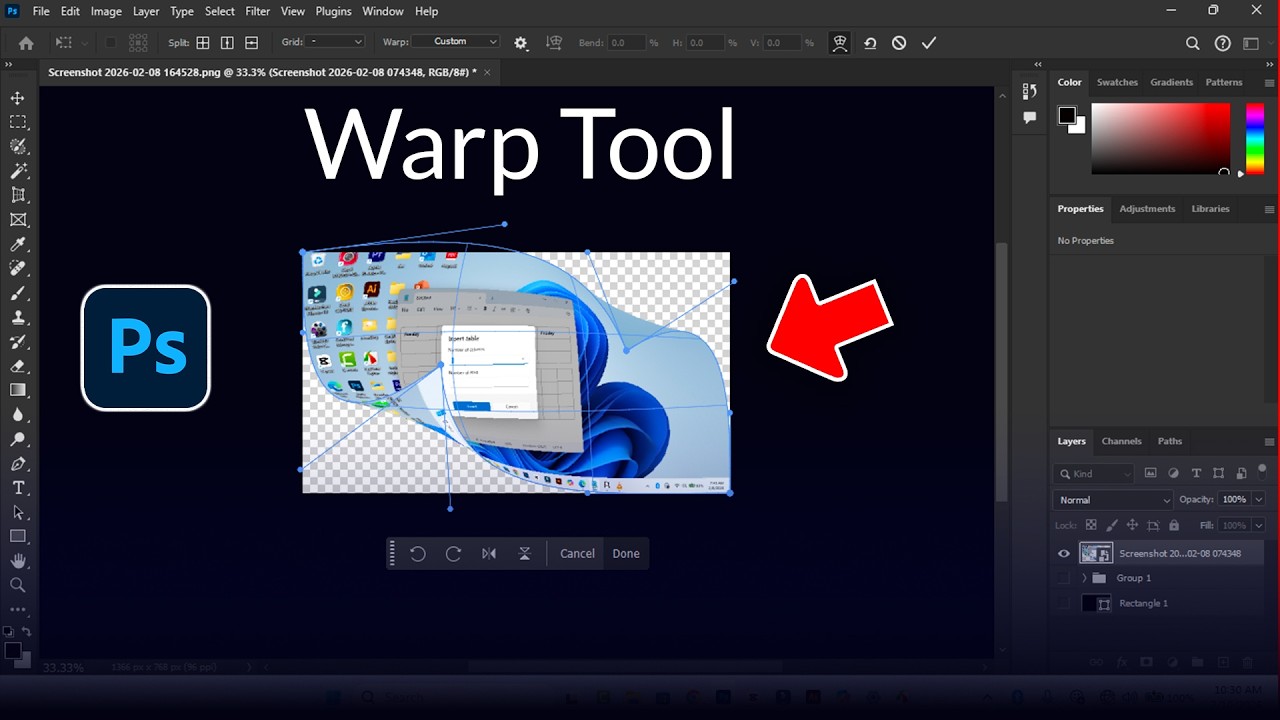
Task: Select the Horizontal Type tool
Action: (x=18, y=488)
